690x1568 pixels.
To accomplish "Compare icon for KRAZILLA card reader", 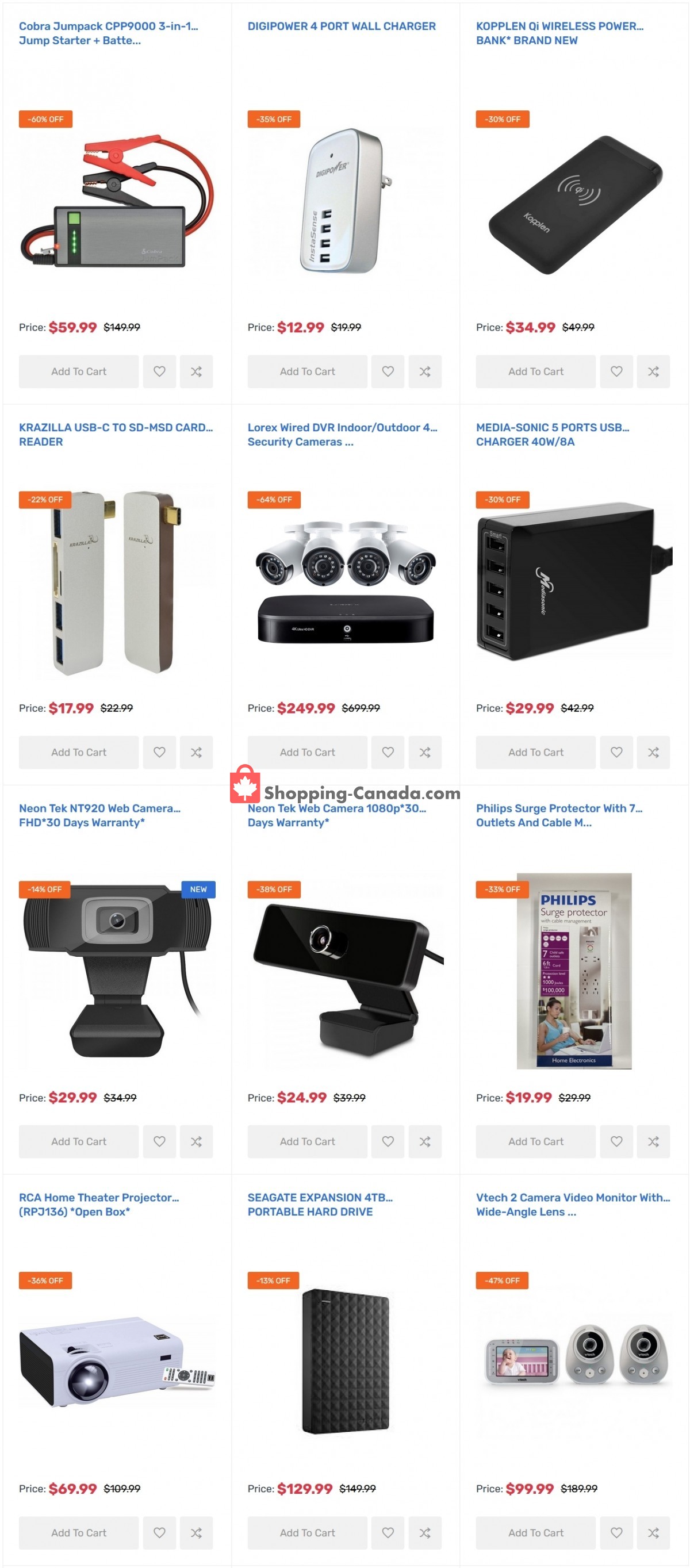I will (x=196, y=752).
